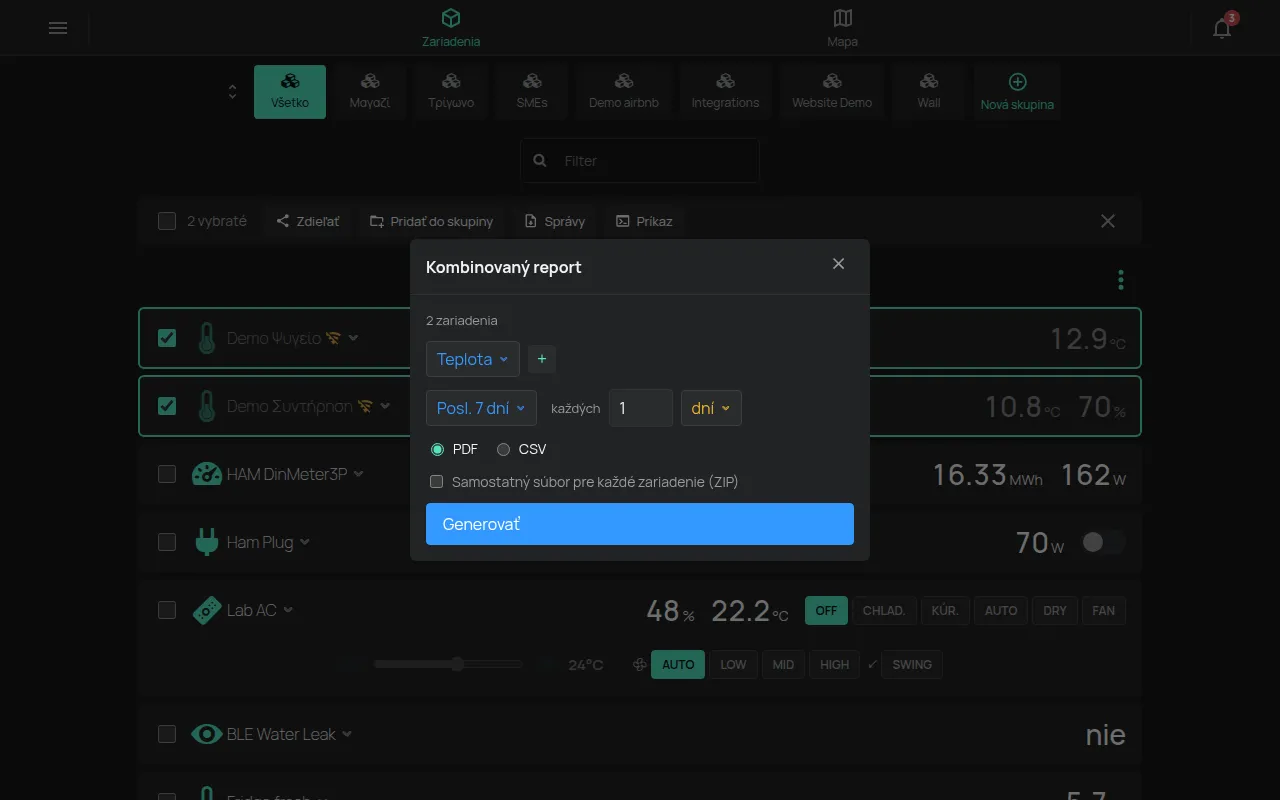Open the Teplota measurement dropdown
This screenshot has width=1280, height=800.
473,359
